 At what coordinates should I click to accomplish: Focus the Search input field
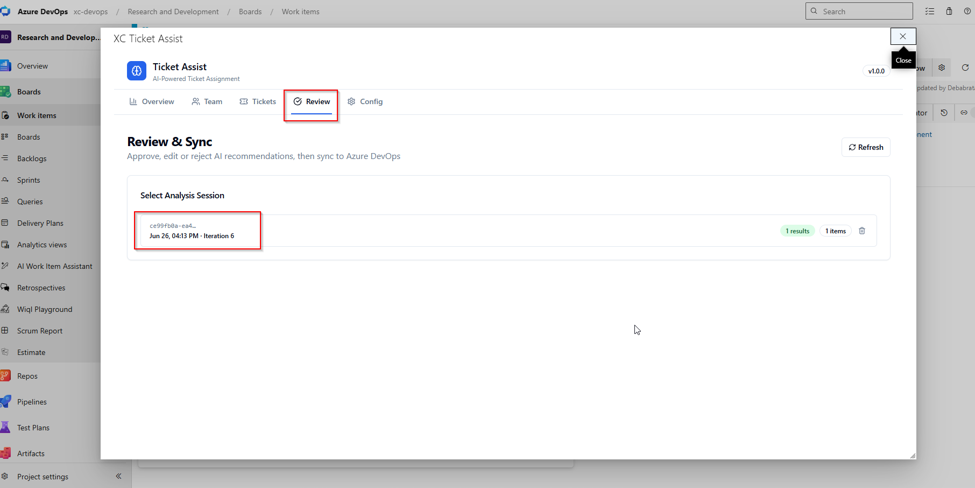pyautogui.click(x=859, y=11)
